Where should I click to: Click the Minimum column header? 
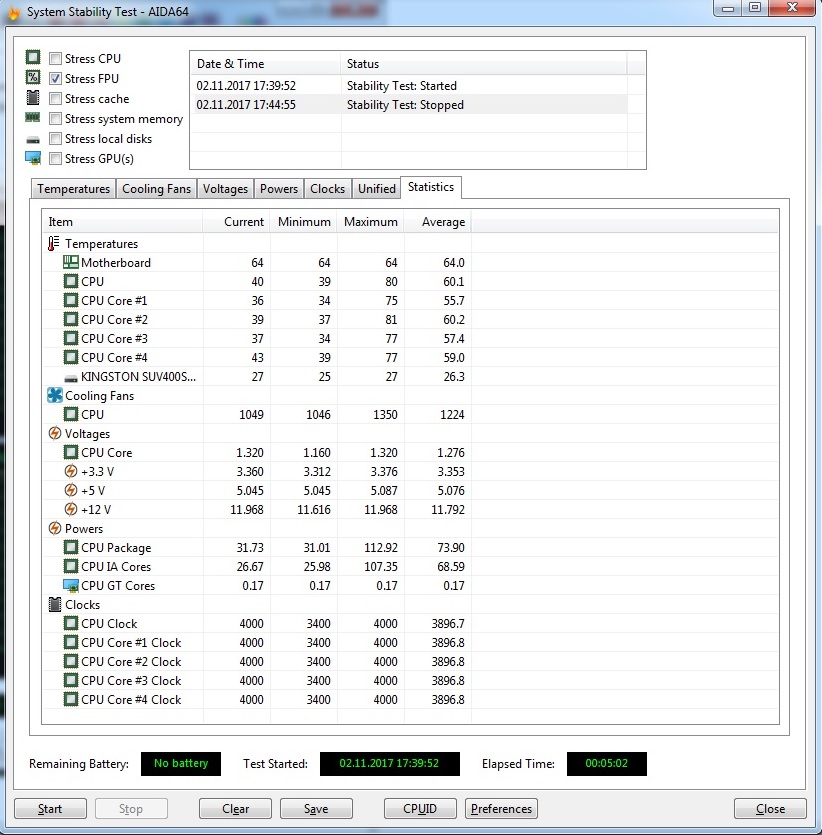(303, 222)
